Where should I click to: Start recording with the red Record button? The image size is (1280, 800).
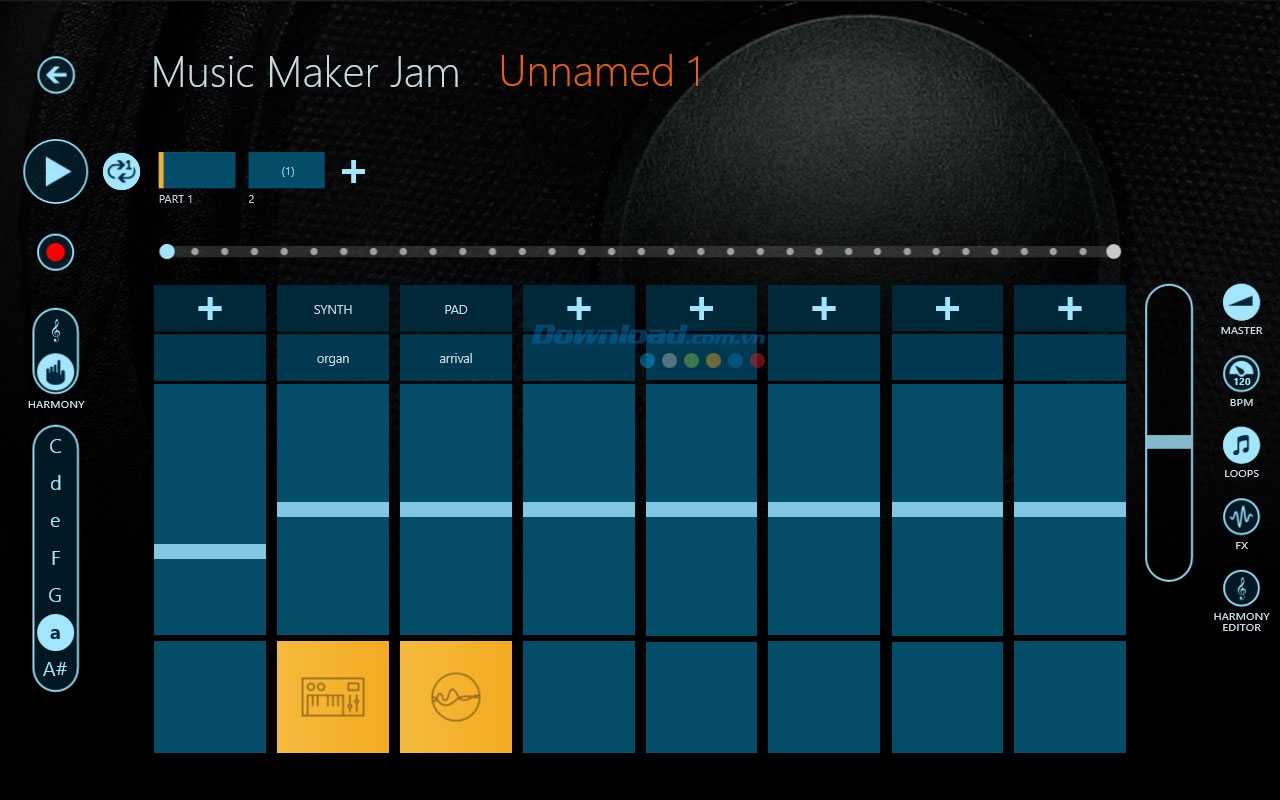56,252
